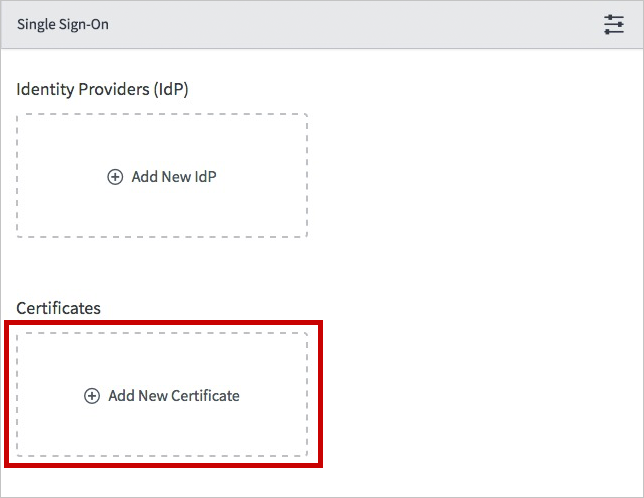Click the plus icon beside Add New Certificate
The image size is (644, 498).
(92, 396)
